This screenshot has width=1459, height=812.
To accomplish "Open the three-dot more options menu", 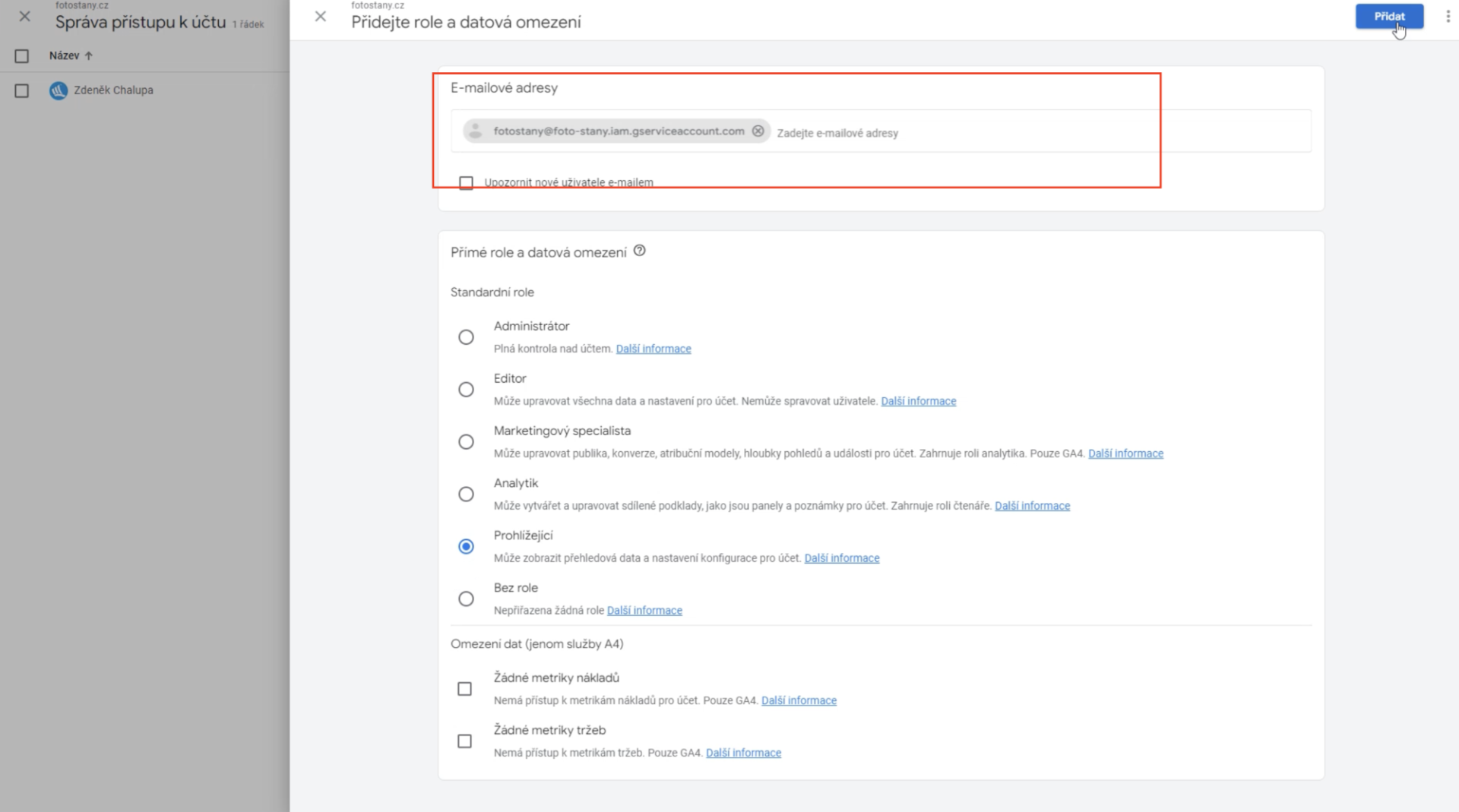I will tap(1448, 16).
